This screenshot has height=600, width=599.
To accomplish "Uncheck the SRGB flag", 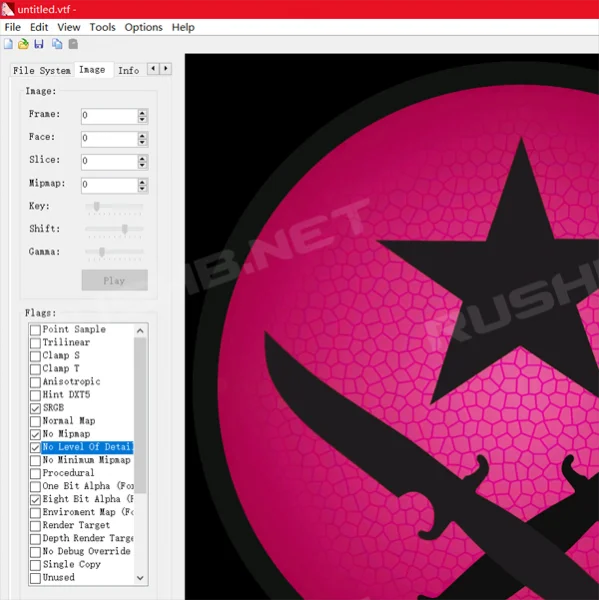I will click(x=35, y=408).
